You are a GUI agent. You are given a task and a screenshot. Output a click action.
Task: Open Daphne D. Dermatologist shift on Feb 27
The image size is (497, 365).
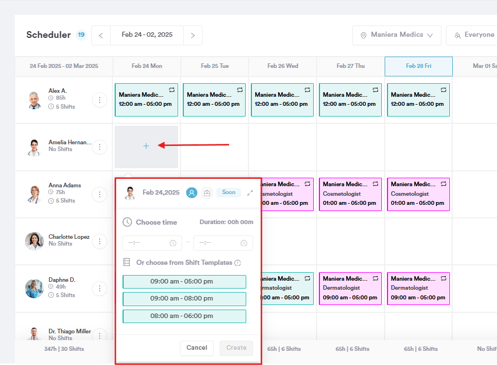350,288
